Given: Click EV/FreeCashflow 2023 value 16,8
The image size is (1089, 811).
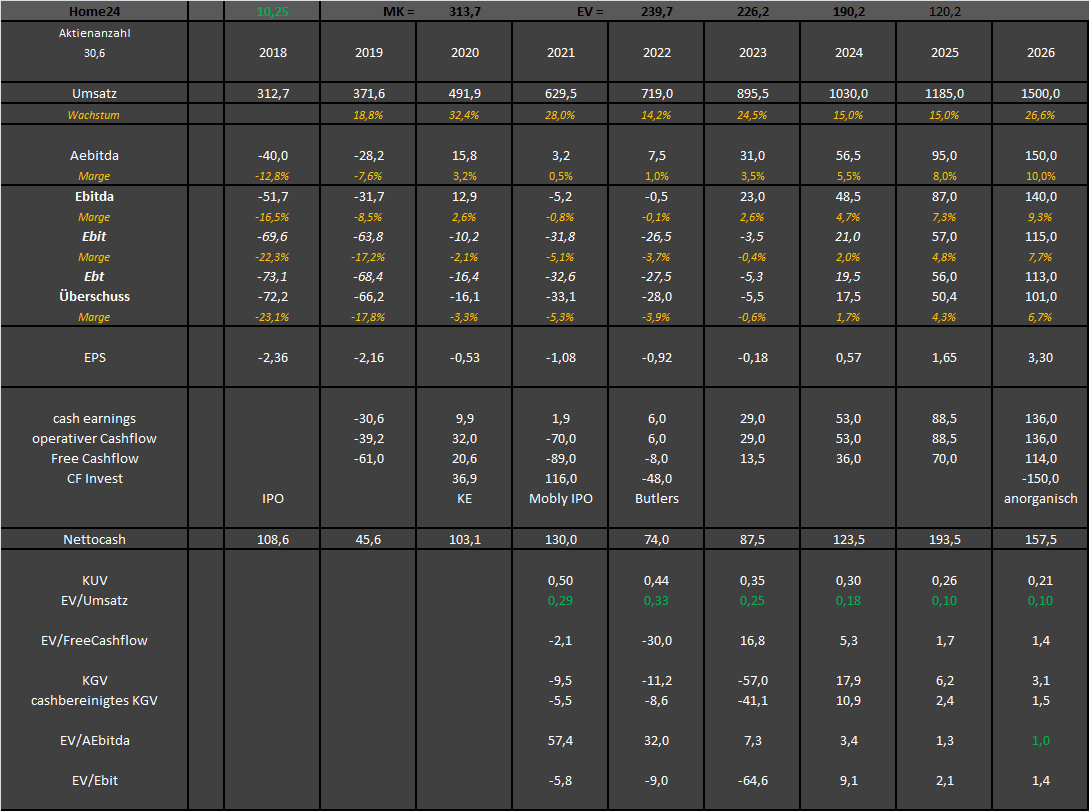Looking at the screenshot, I should 752,641.
